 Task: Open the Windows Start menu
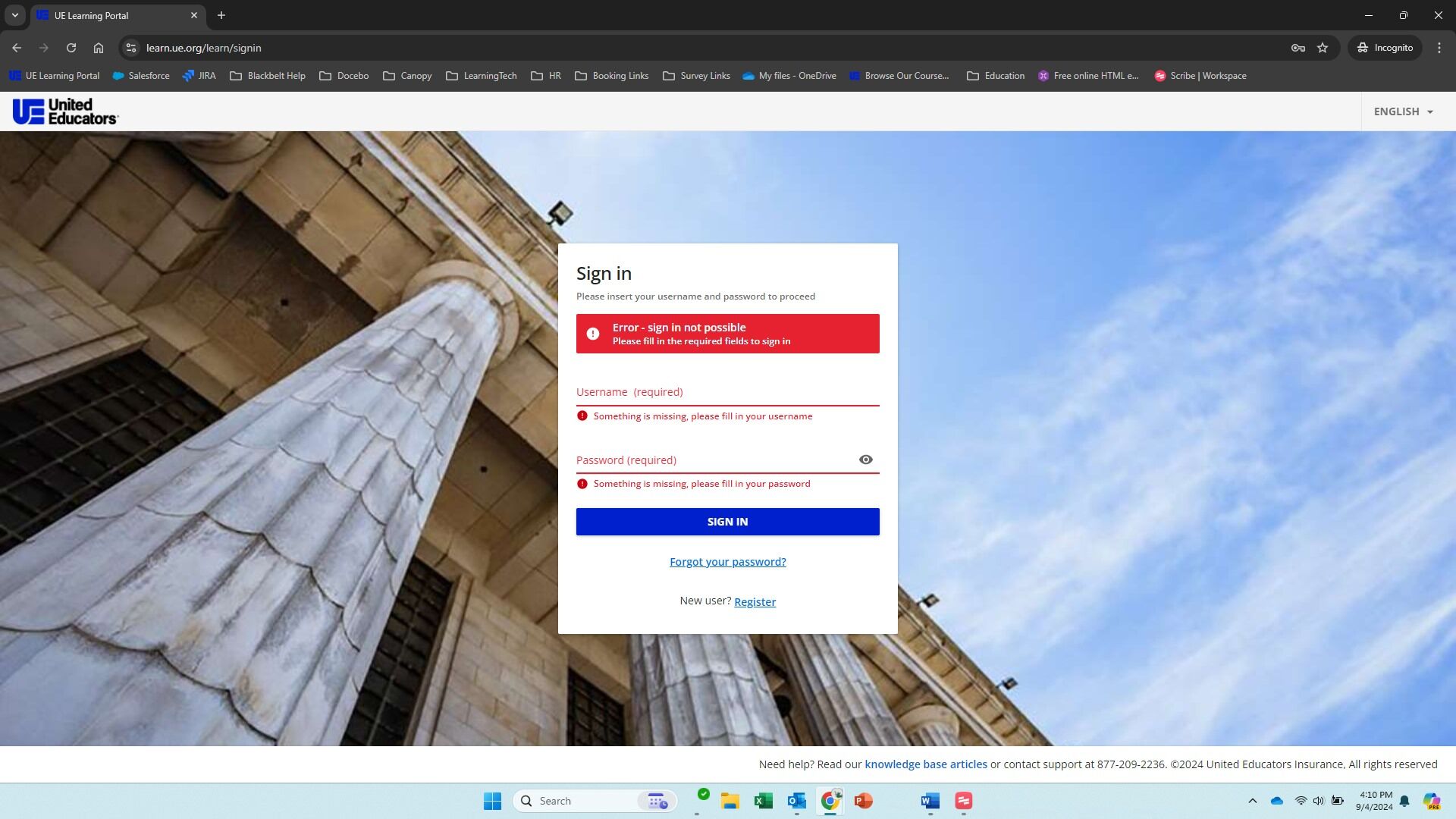(x=492, y=801)
